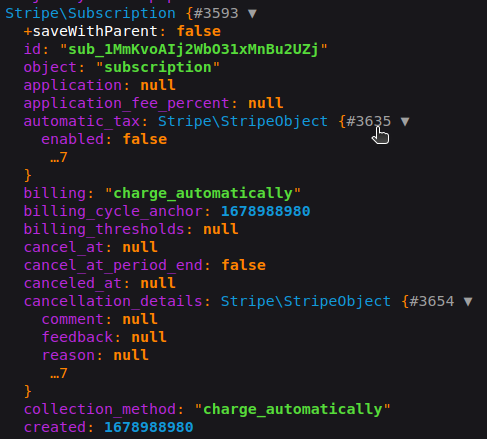The height and width of the screenshot is (439, 487).
Task: Click the Stripe\StripeObject class beside cancellation_details
Action: click(x=306, y=301)
